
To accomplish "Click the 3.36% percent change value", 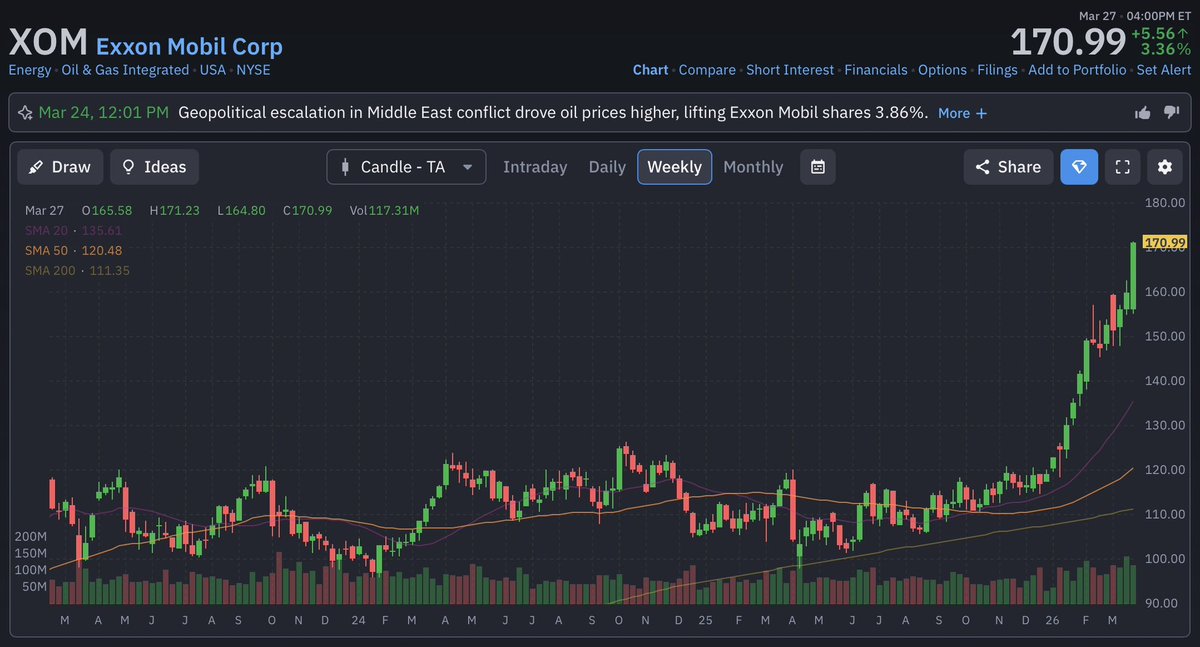I will click(1166, 49).
